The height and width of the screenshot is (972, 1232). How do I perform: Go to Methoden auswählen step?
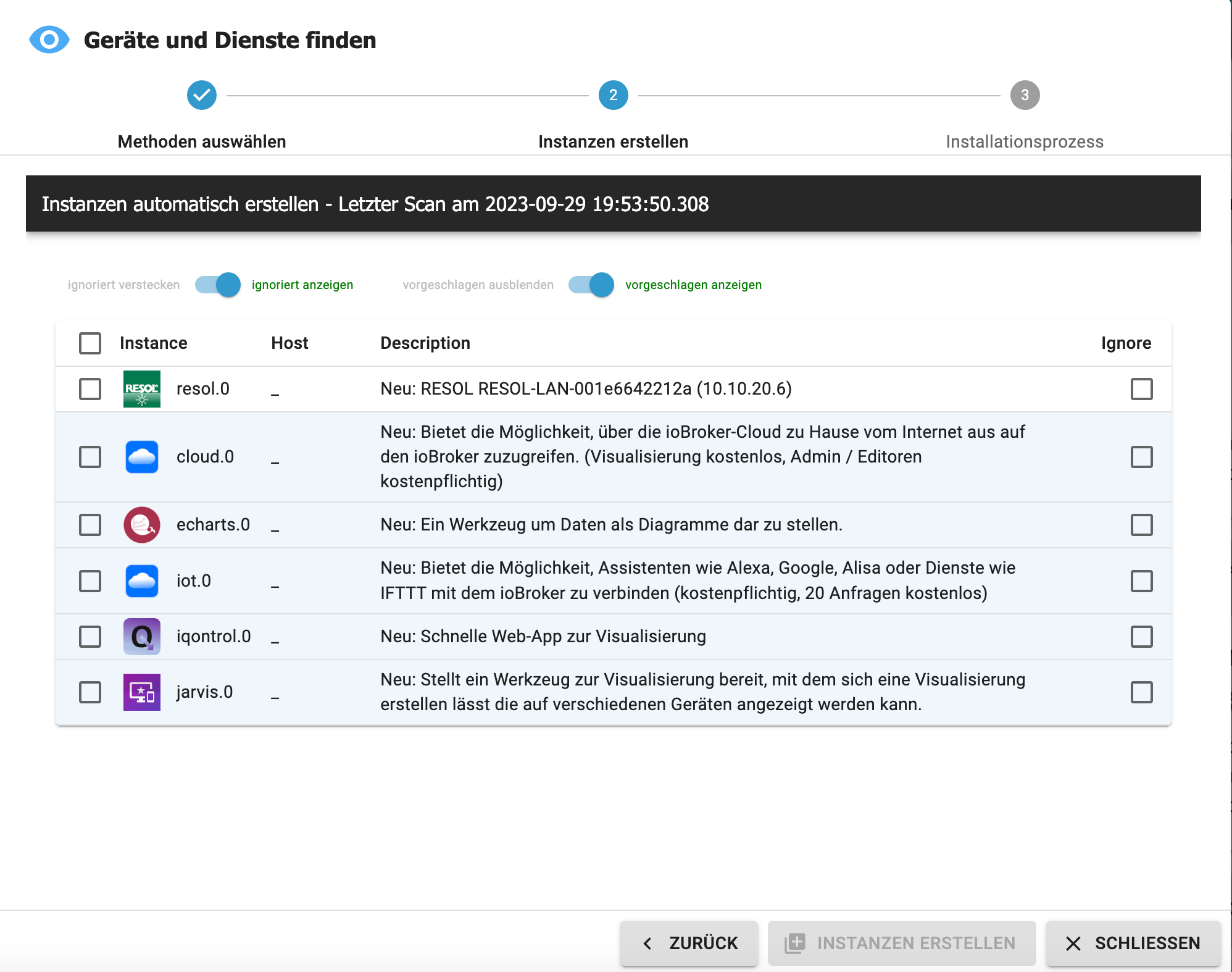pyautogui.click(x=202, y=141)
